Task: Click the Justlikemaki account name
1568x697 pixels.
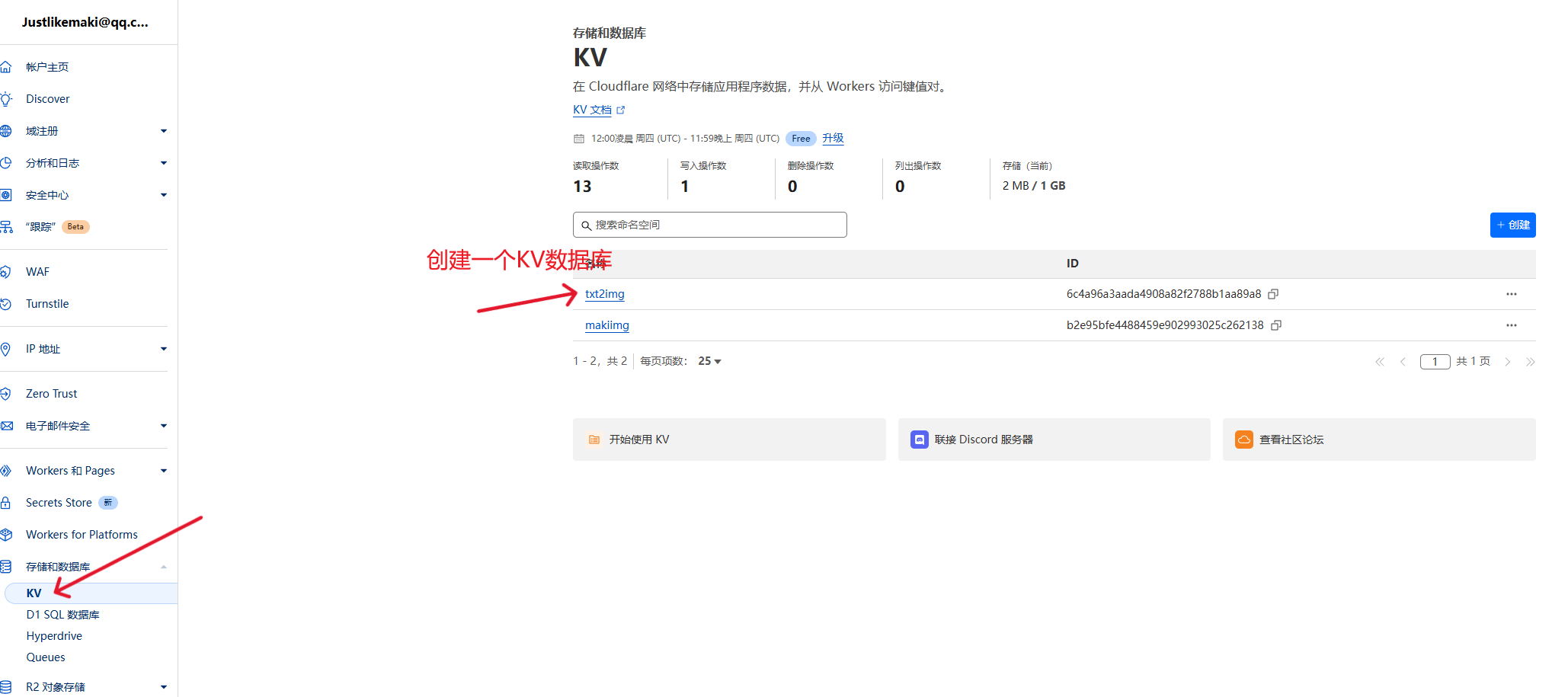Action: (x=85, y=22)
